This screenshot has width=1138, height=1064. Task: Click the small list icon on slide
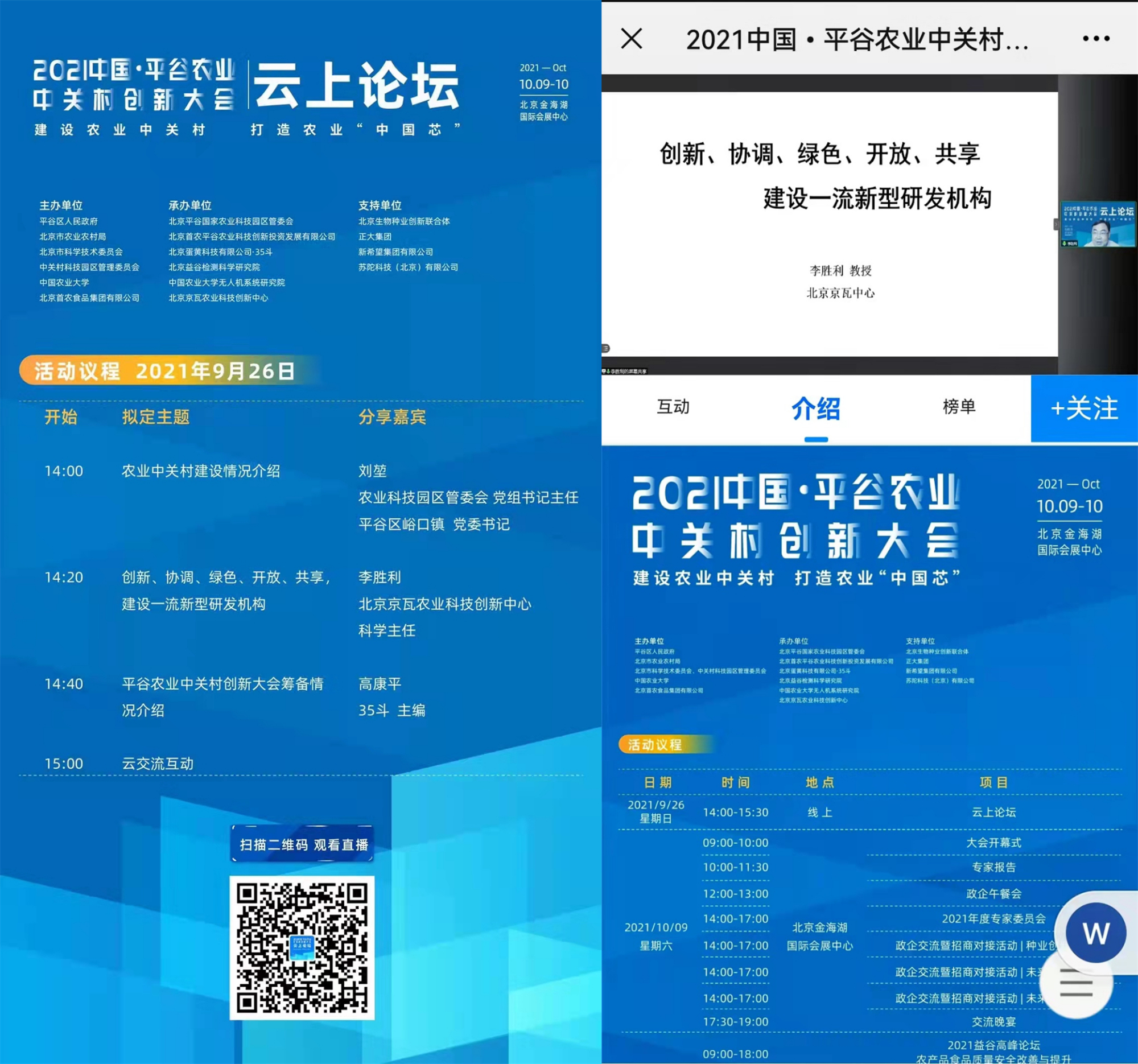[605, 348]
